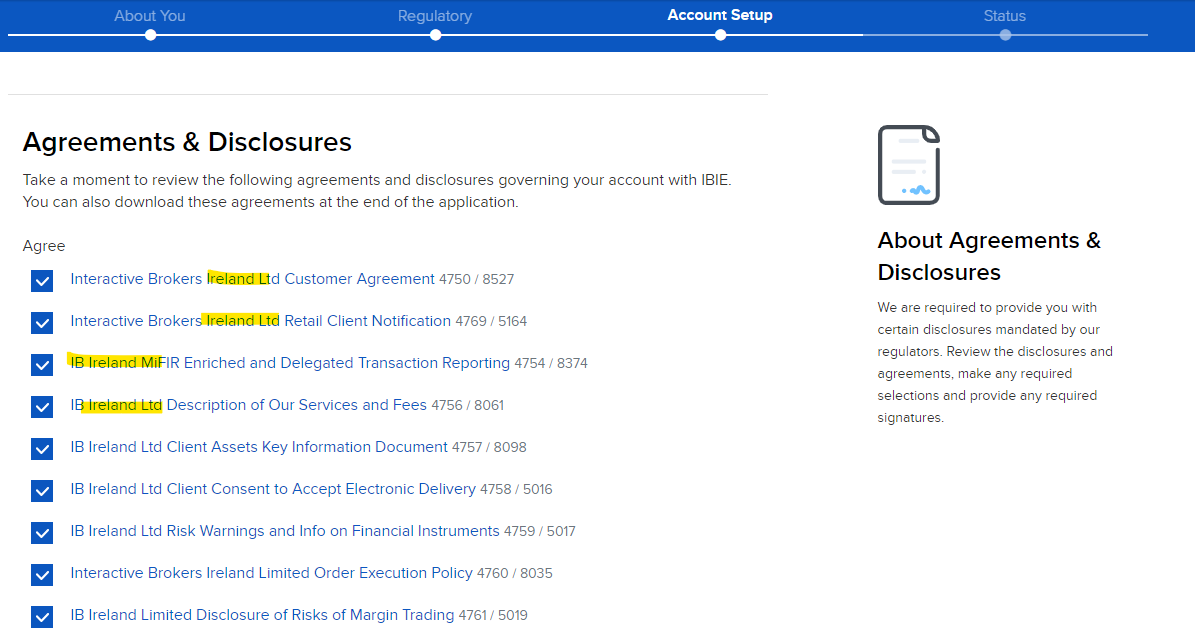1195x631 pixels.
Task: Click form number 4761 / 5019
Action: point(492,615)
